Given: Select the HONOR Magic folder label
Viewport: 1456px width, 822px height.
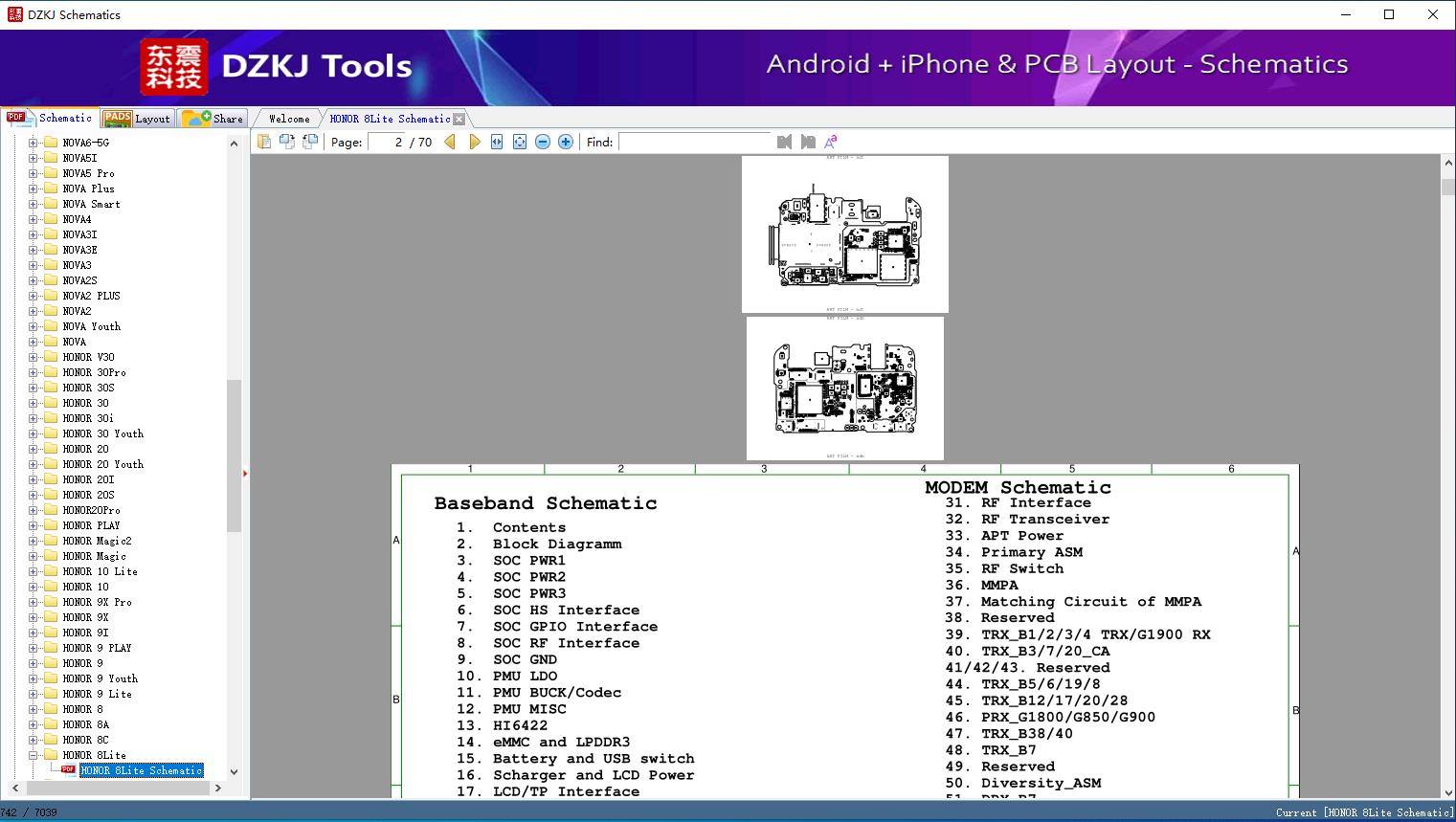Looking at the screenshot, I should pyautogui.click(x=94, y=556).
